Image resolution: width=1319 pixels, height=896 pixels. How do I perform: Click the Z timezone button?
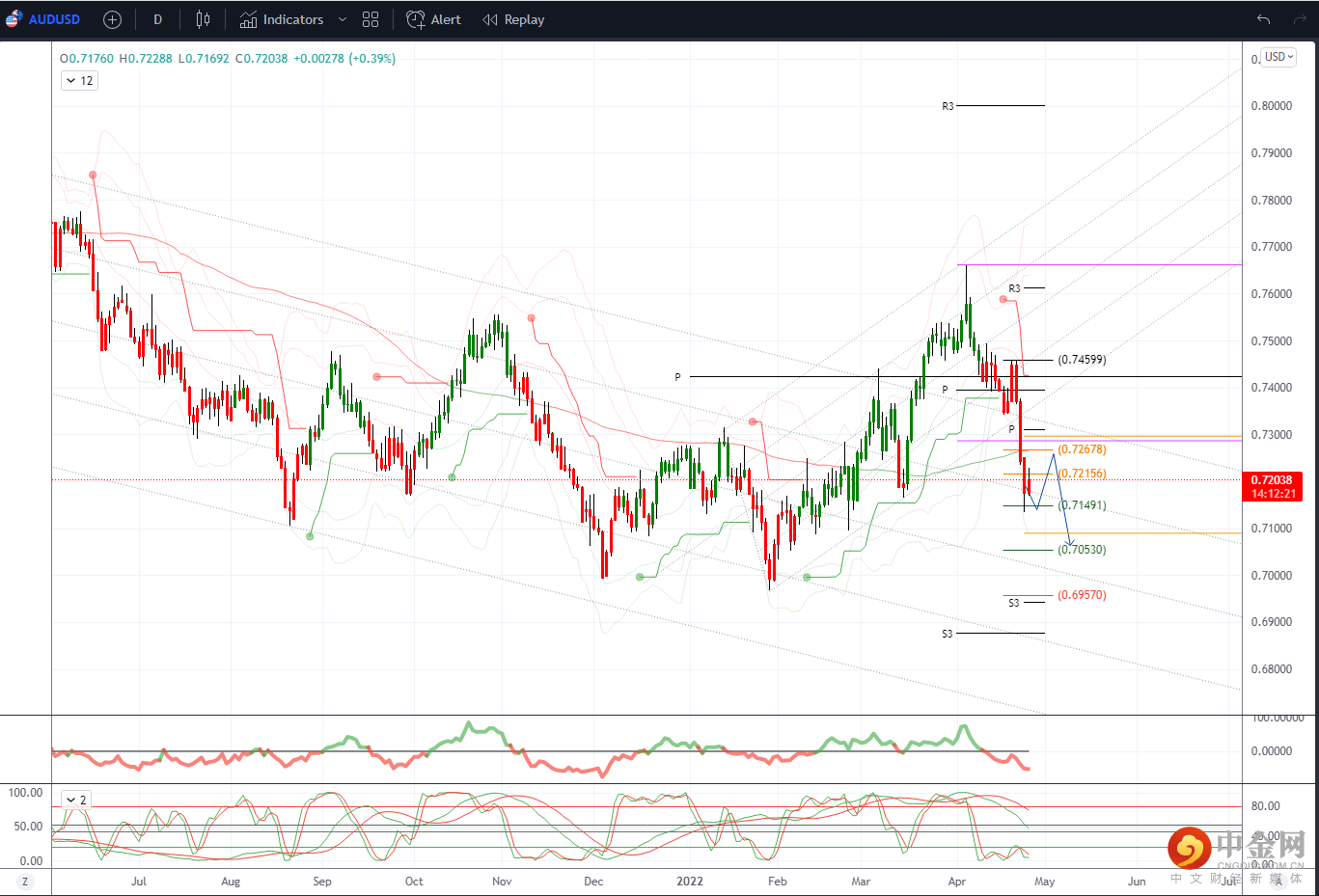[25, 882]
